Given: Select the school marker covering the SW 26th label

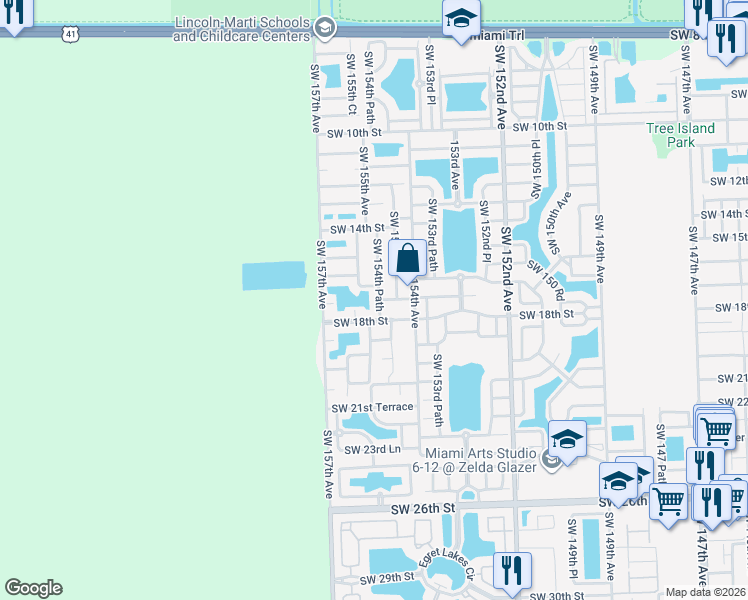Looking at the screenshot, I should coord(618,481).
